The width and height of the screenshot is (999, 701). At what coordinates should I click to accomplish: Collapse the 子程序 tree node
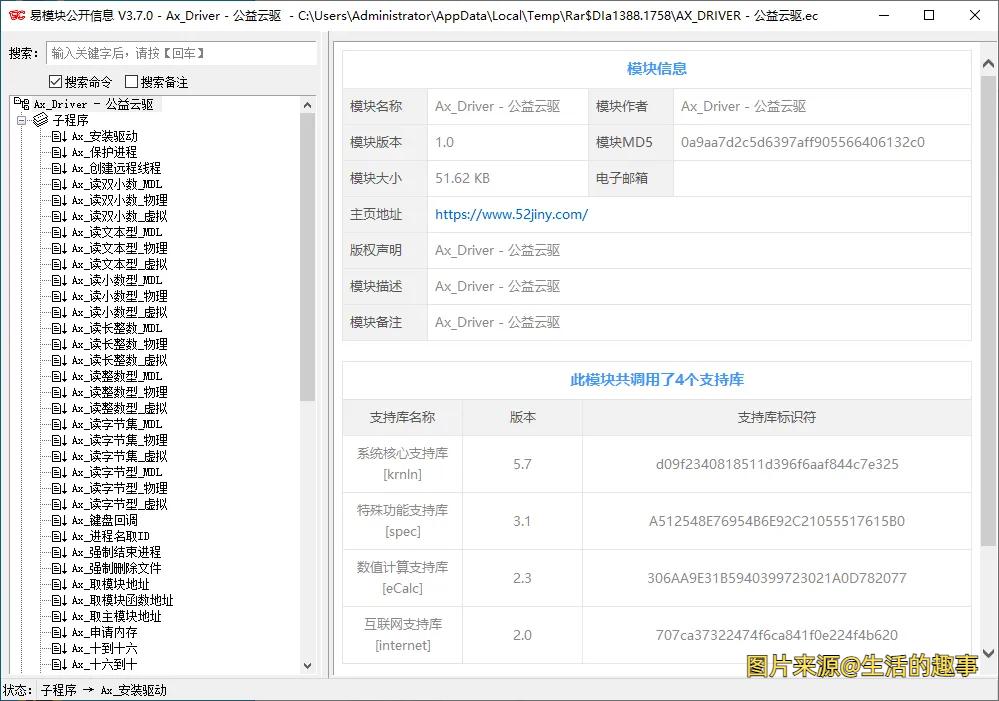pyautogui.click(x=23, y=119)
